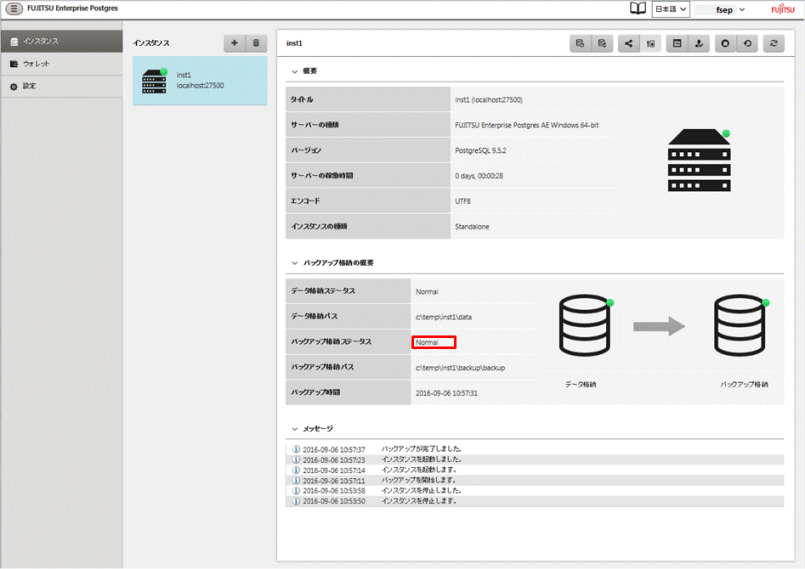Open 設定 in the sidebar

[x=62, y=86]
